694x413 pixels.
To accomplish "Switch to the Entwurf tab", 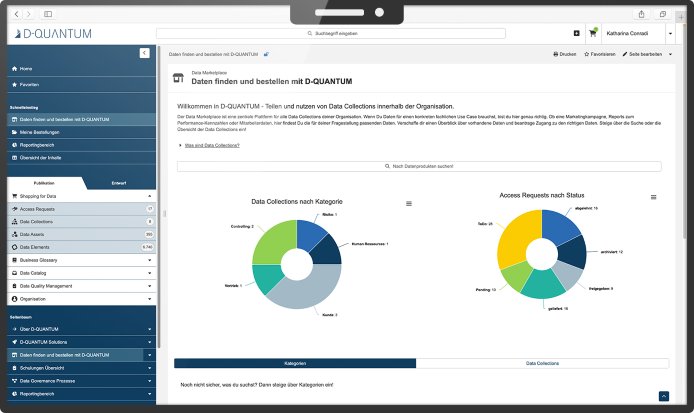I will pos(119,184).
